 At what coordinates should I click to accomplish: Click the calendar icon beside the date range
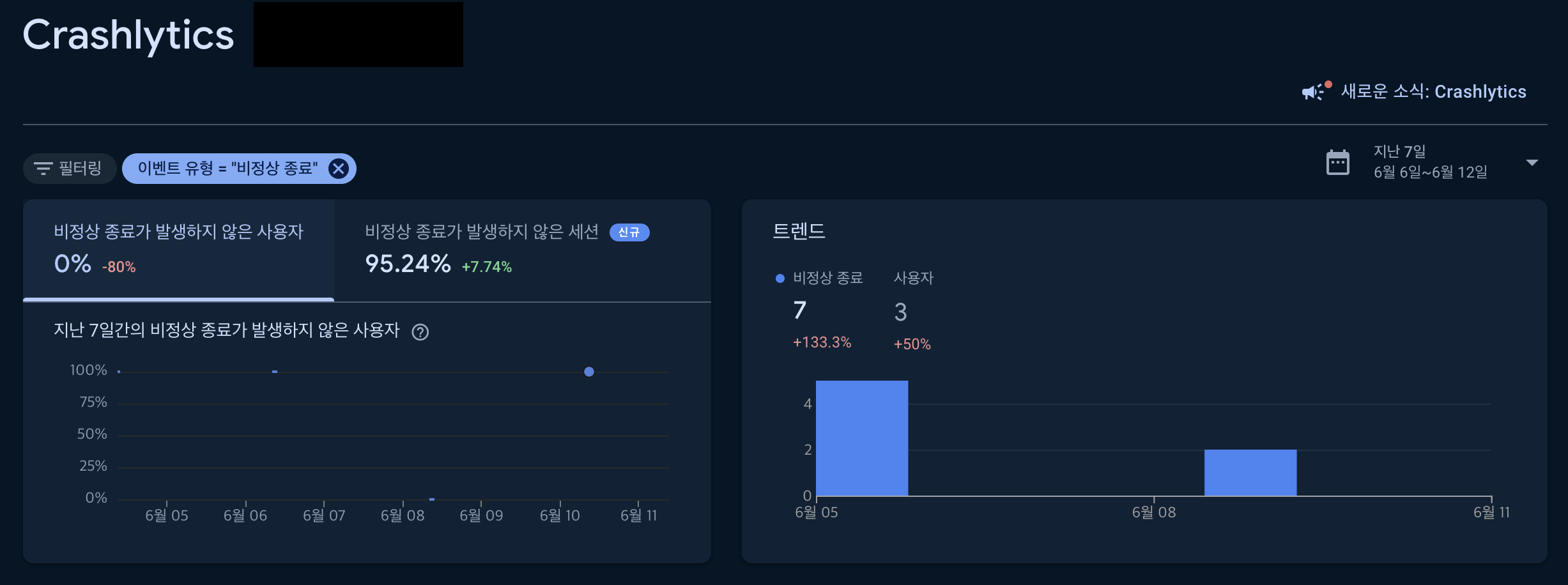click(1339, 163)
